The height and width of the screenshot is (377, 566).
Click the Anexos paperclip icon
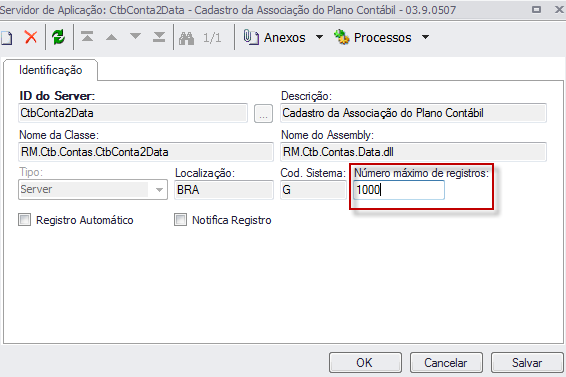[x=251, y=37]
